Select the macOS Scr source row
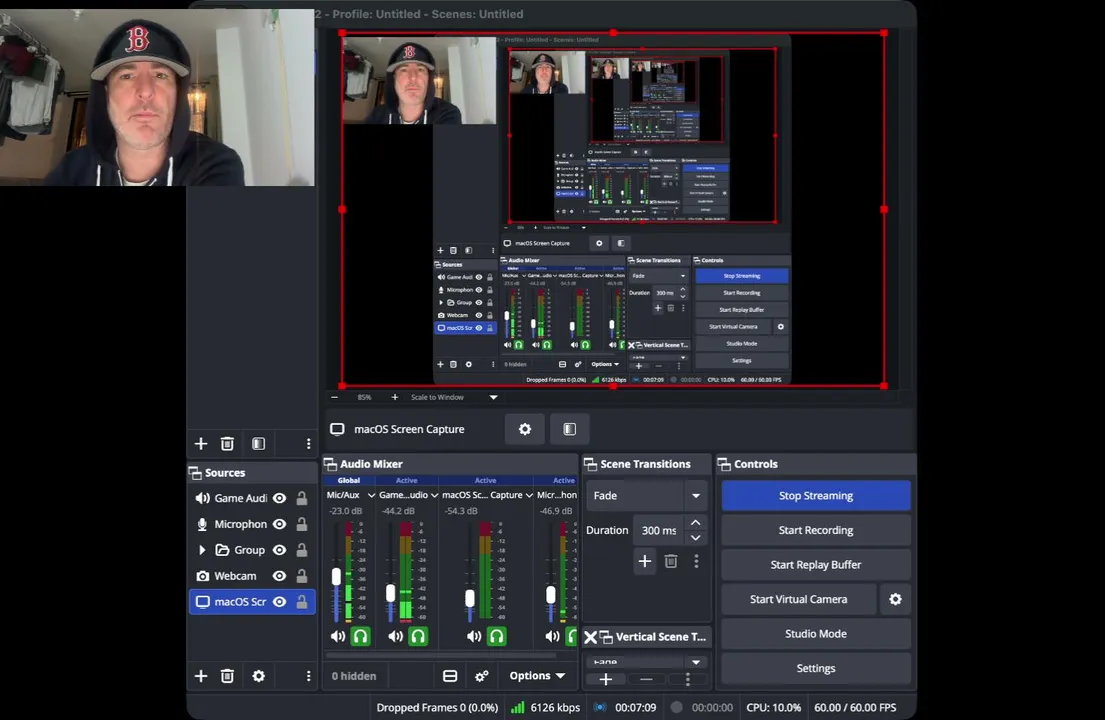This screenshot has height=720, width=1105. 252,602
